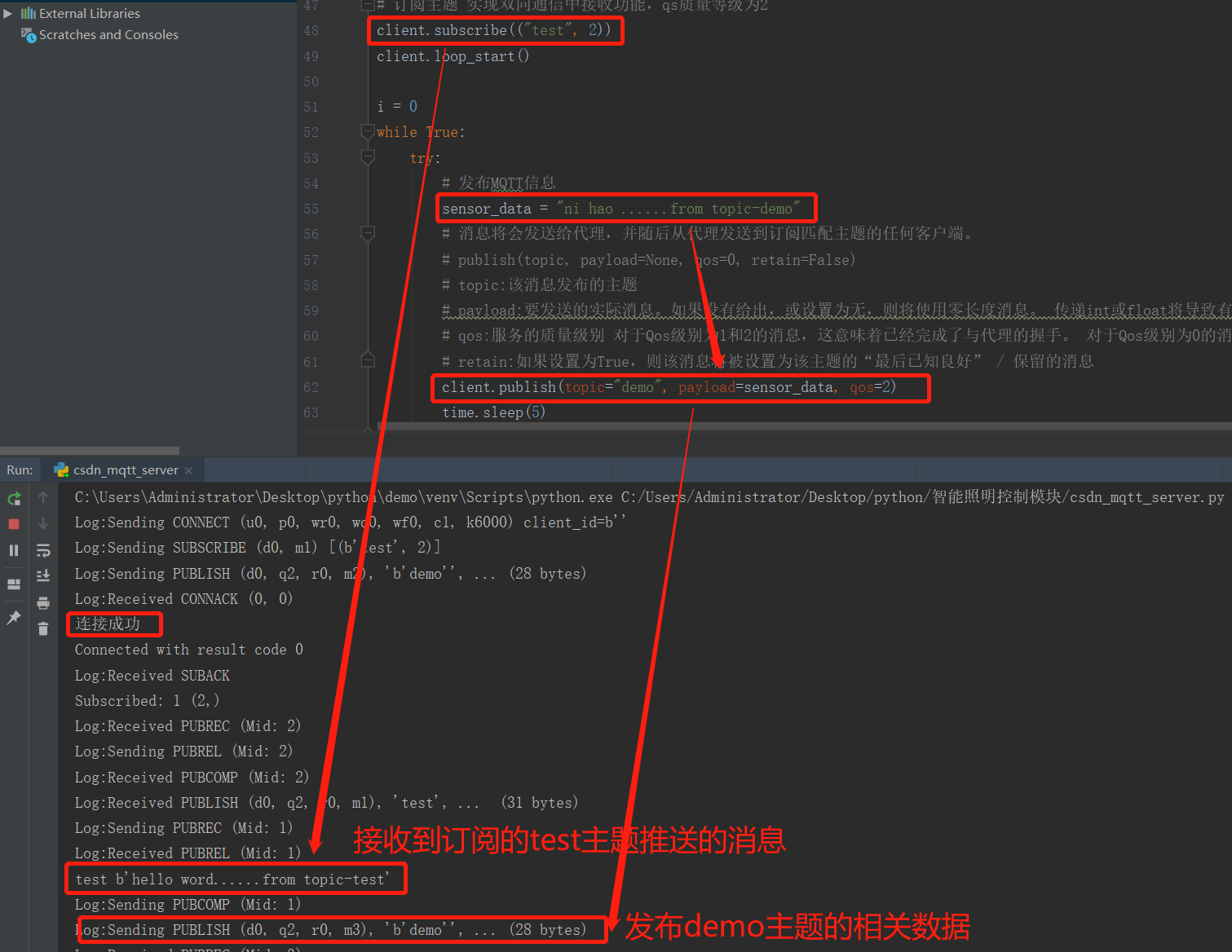Screen dimensions: 1232x952
Task: Place the cursor on client.subscribe(("test", 2))
Action: tap(493, 30)
